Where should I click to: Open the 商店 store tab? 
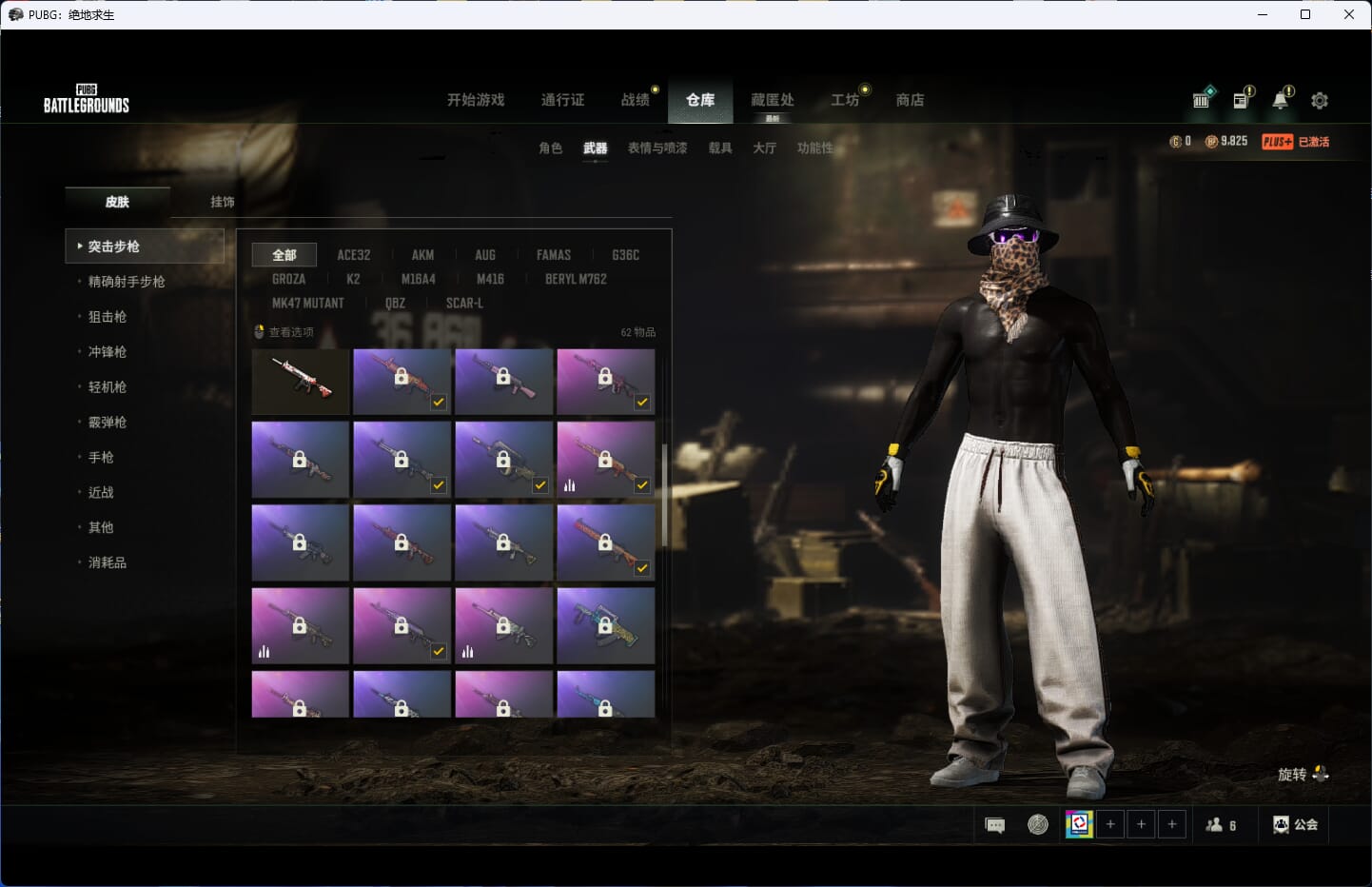pos(910,100)
